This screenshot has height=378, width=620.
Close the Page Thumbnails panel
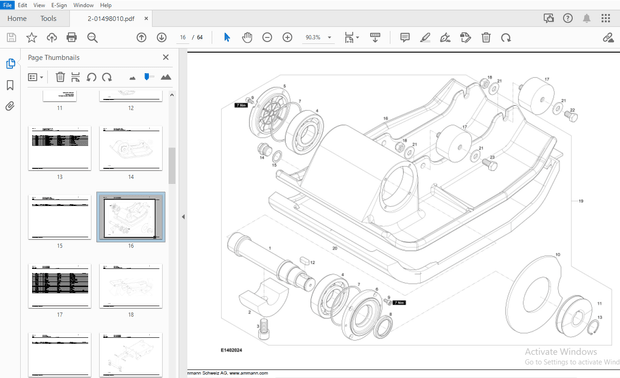click(x=166, y=57)
